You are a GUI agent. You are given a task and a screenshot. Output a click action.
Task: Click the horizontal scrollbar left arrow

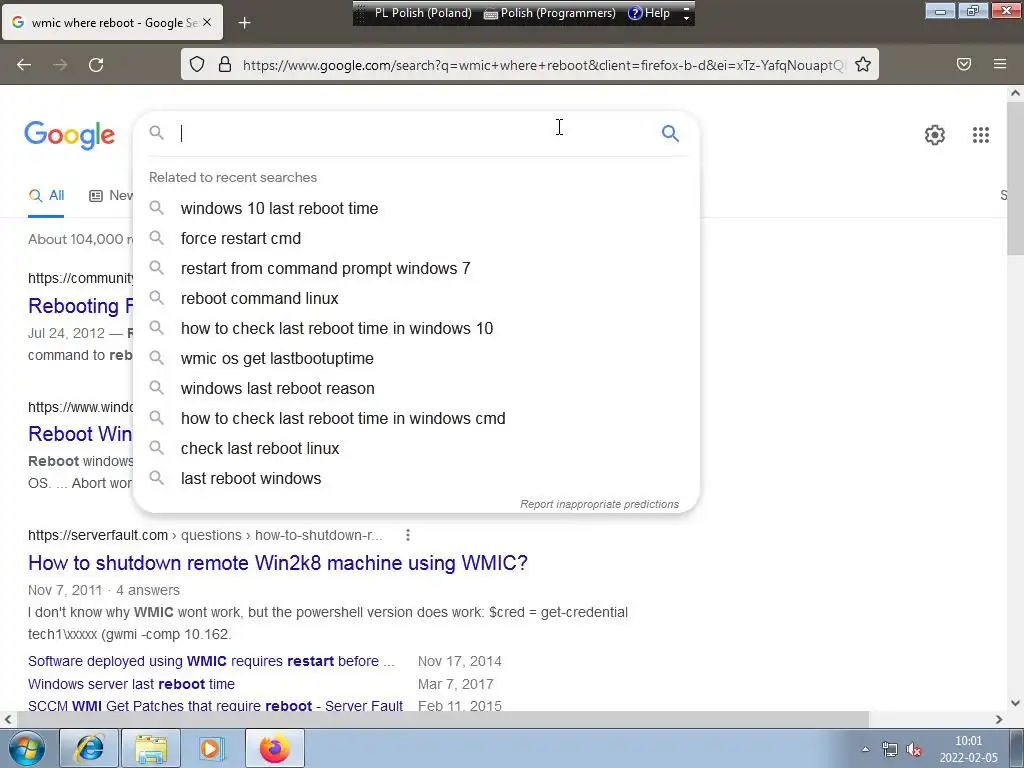point(8,720)
